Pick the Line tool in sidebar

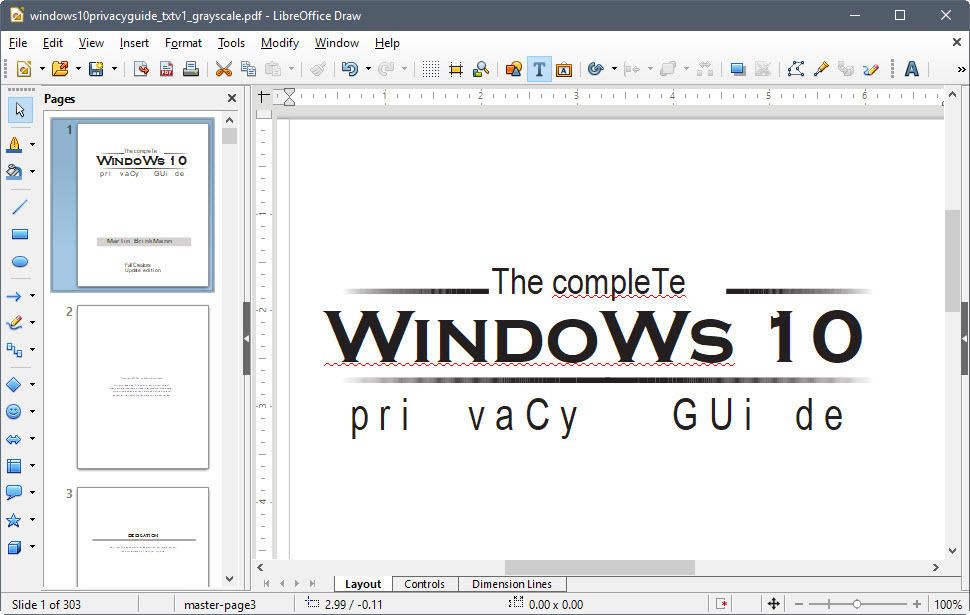coord(19,207)
